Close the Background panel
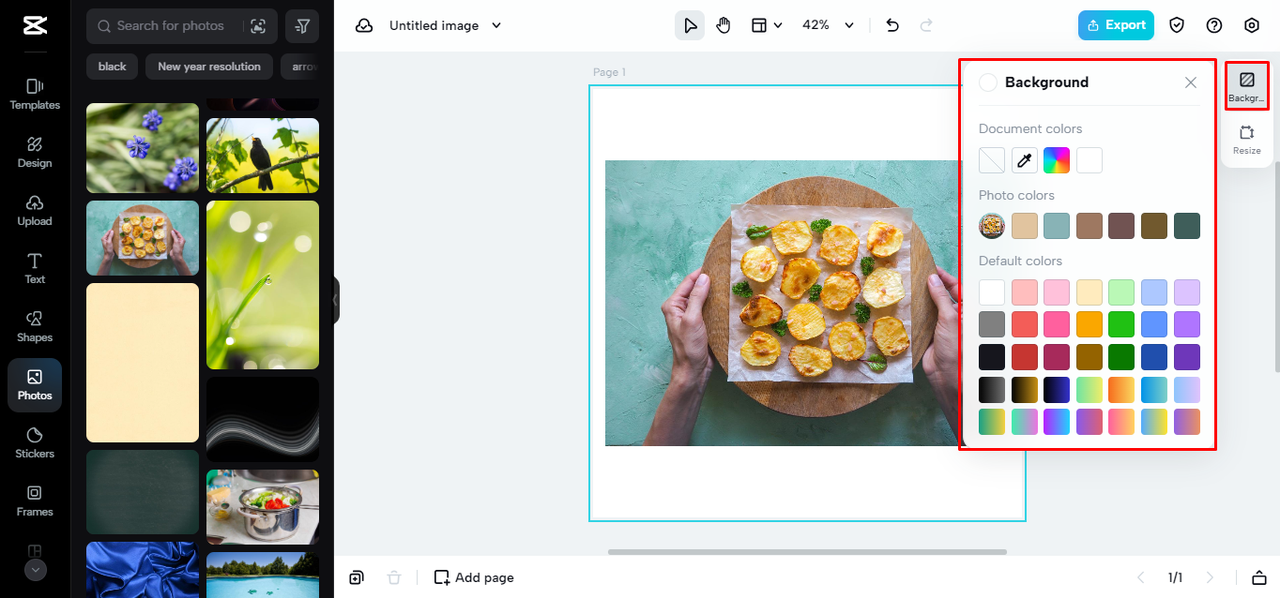1280x598 pixels. point(1191,83)
